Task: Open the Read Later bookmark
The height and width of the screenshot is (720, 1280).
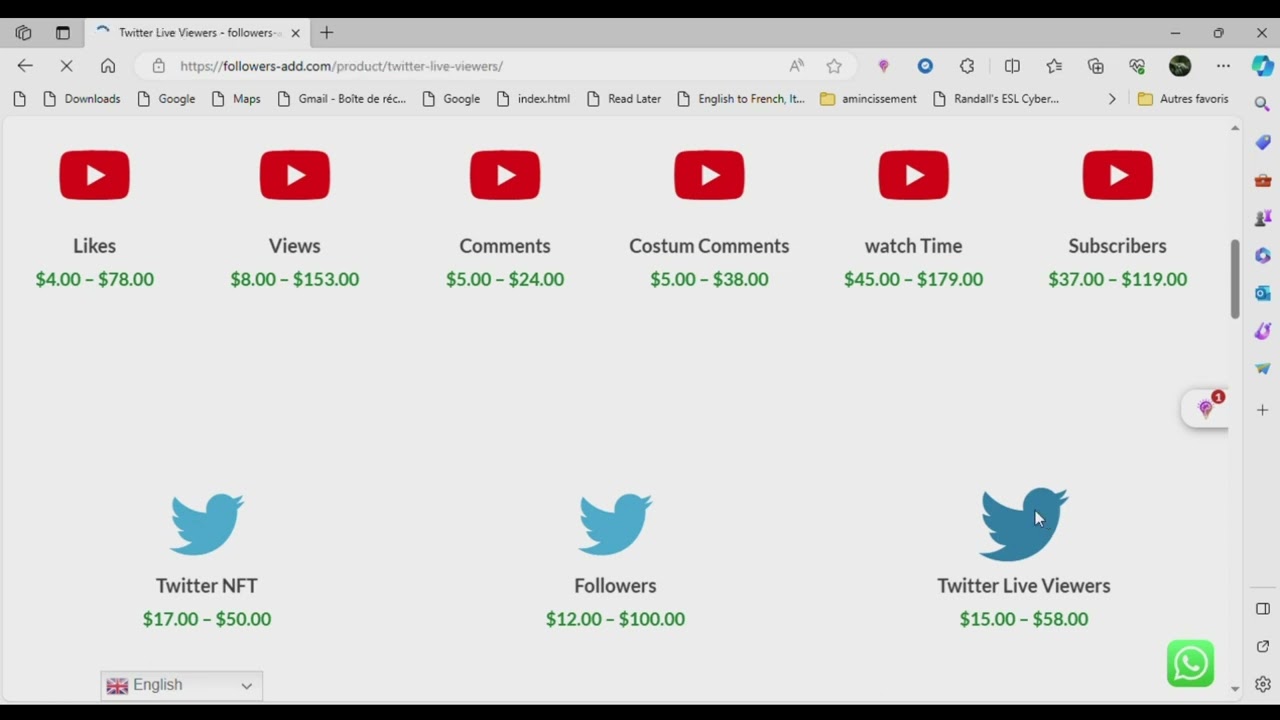Action: pyautogui.click(x=624, y=99)
